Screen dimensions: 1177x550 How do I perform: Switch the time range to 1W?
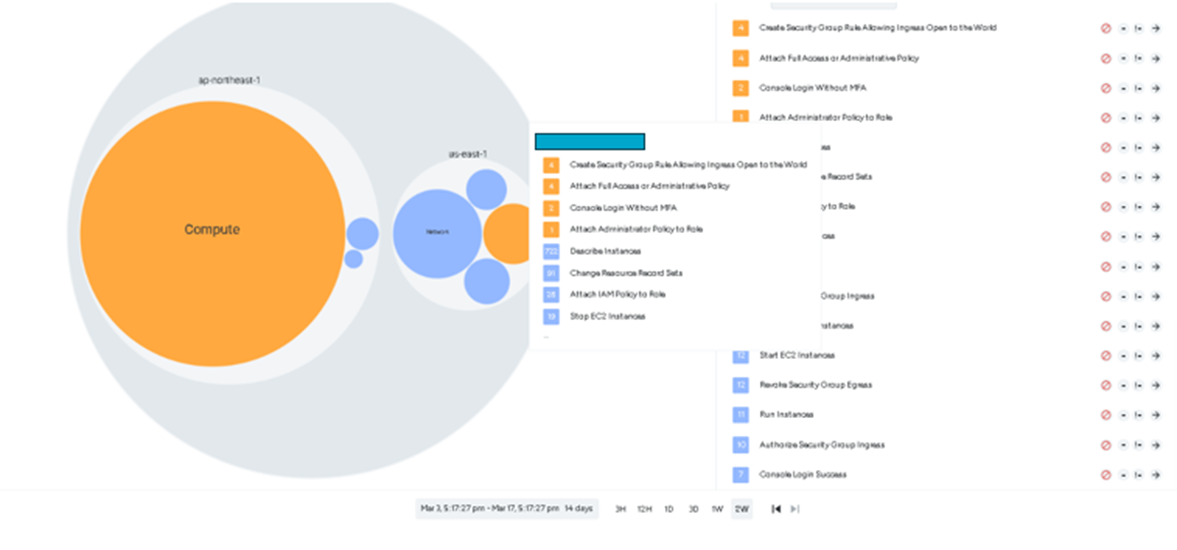717,509
